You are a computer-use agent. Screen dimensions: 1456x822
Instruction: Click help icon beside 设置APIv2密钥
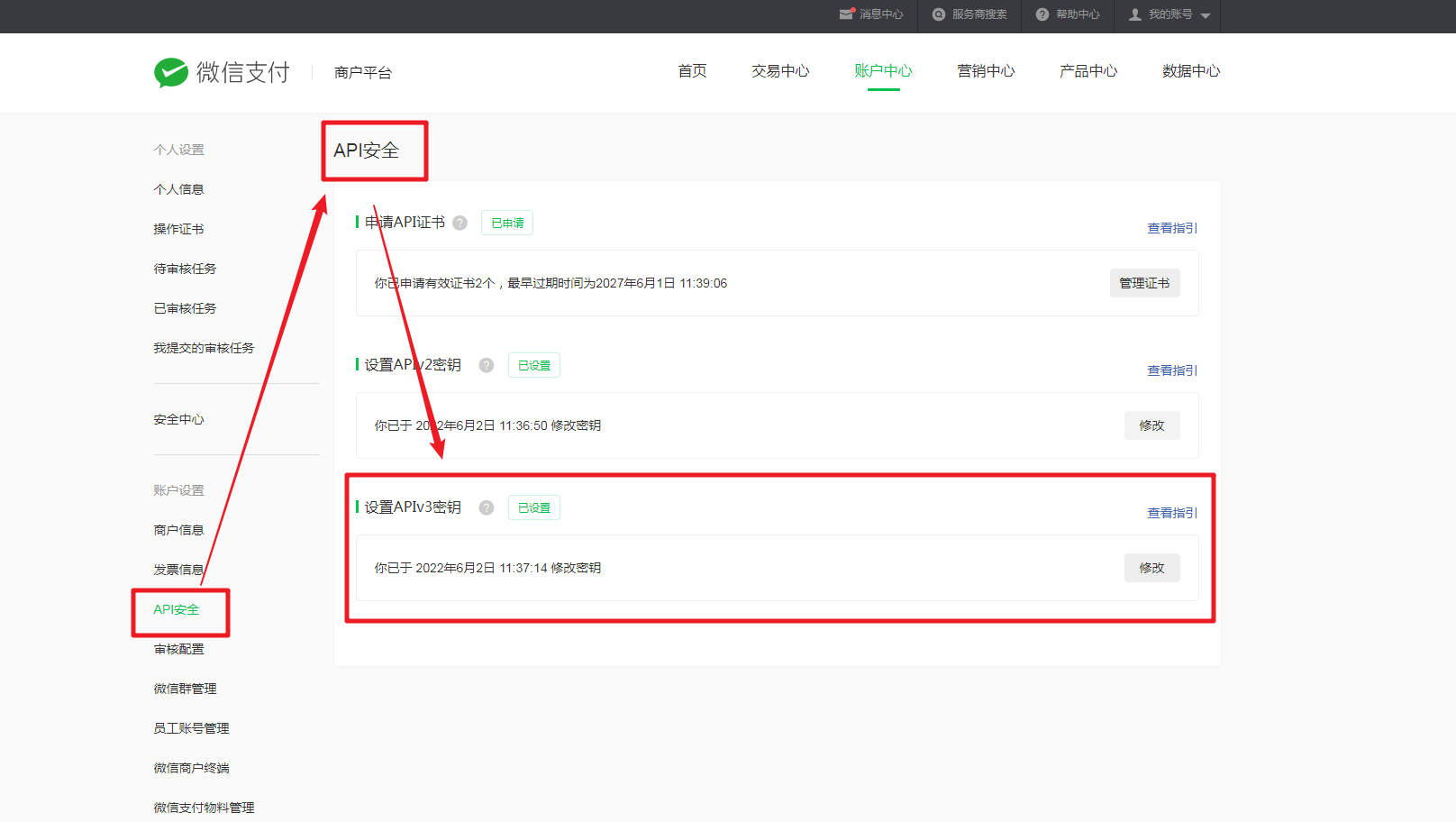tap(487, 365)
